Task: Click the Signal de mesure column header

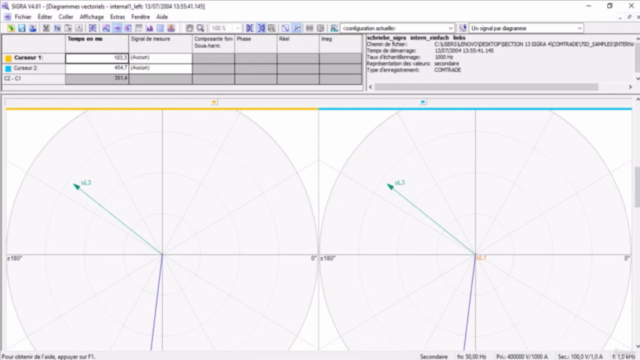Action: (160, 44)
